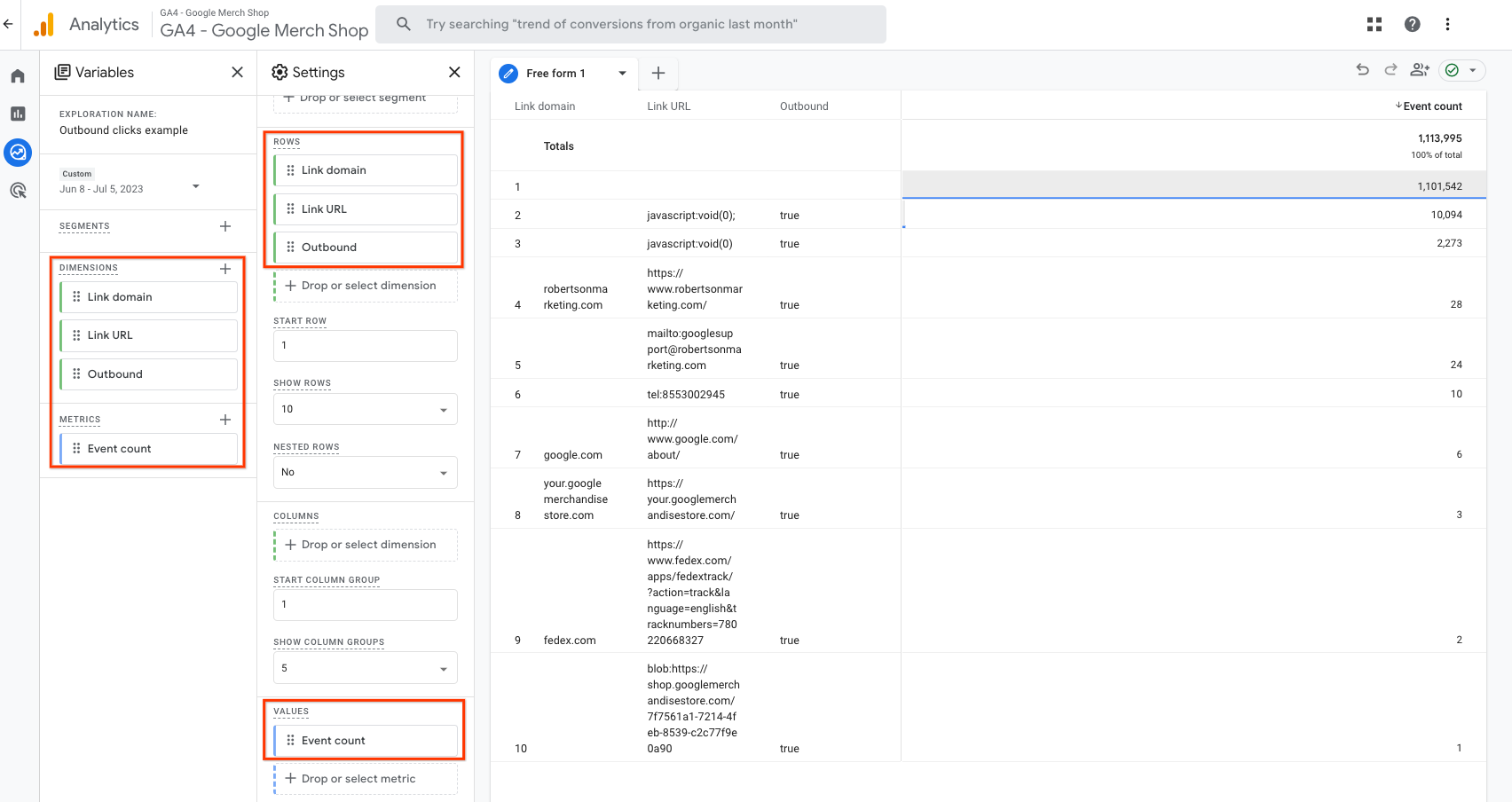Click the redo arrow icon
The image size is (1512, 802).
click(x=1390, y=70)
